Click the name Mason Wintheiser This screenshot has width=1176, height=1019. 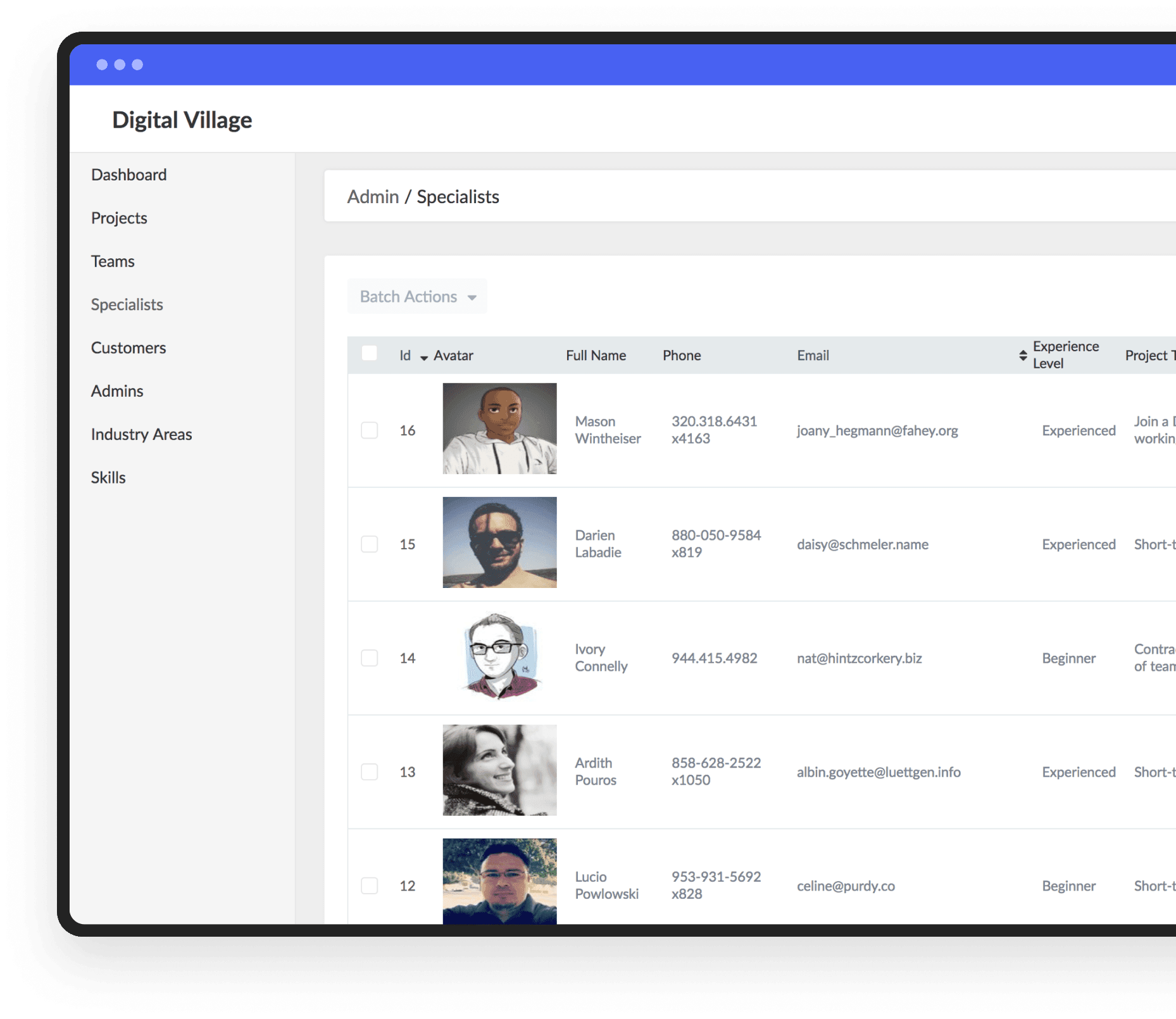pyautogui.click(x=608, y=430)
